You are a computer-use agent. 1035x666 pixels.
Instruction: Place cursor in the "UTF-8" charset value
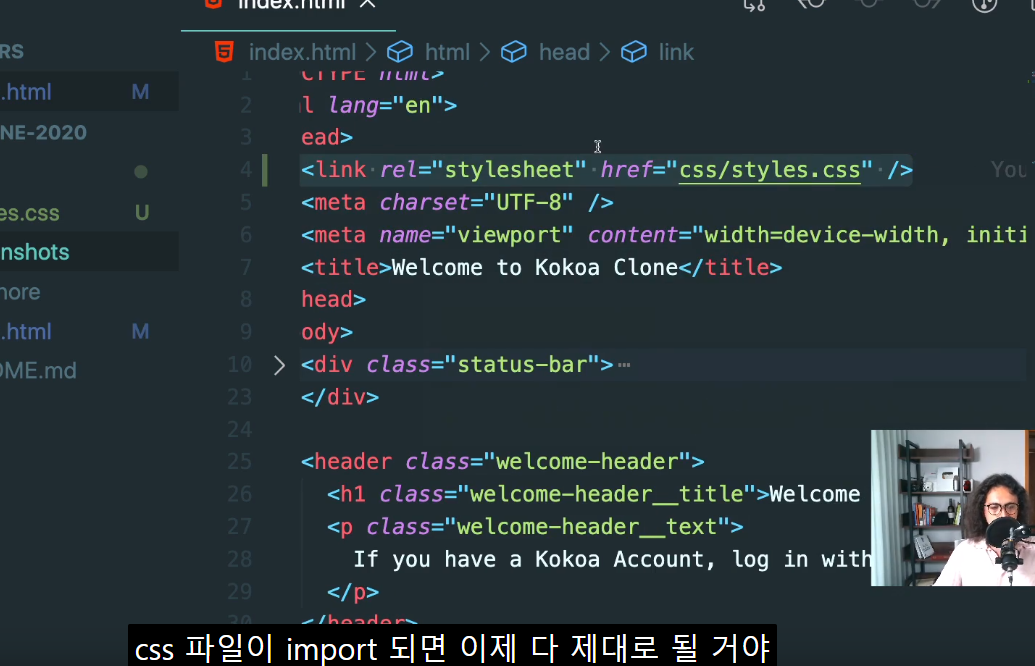click(x=529, y=203)
